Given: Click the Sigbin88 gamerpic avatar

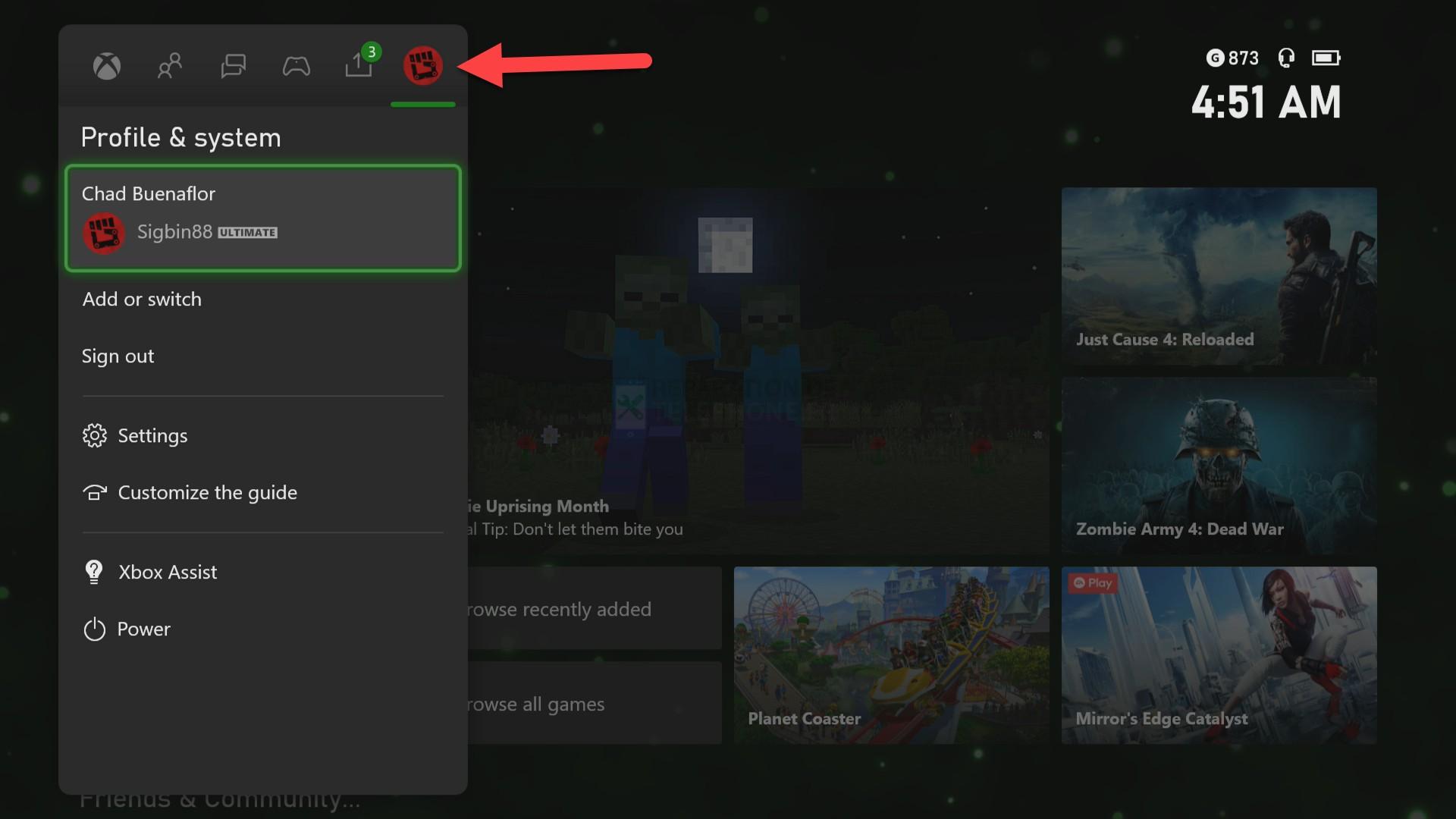Looking at the screenshot, I should click(x=103, y=233).
